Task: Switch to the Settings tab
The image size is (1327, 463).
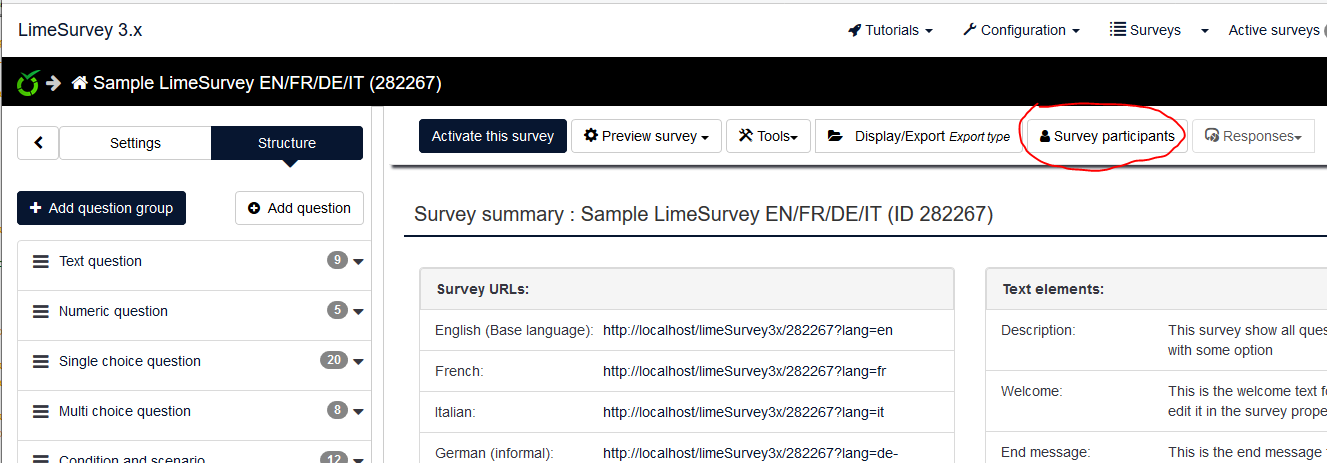Action: (x=135, y=143)
